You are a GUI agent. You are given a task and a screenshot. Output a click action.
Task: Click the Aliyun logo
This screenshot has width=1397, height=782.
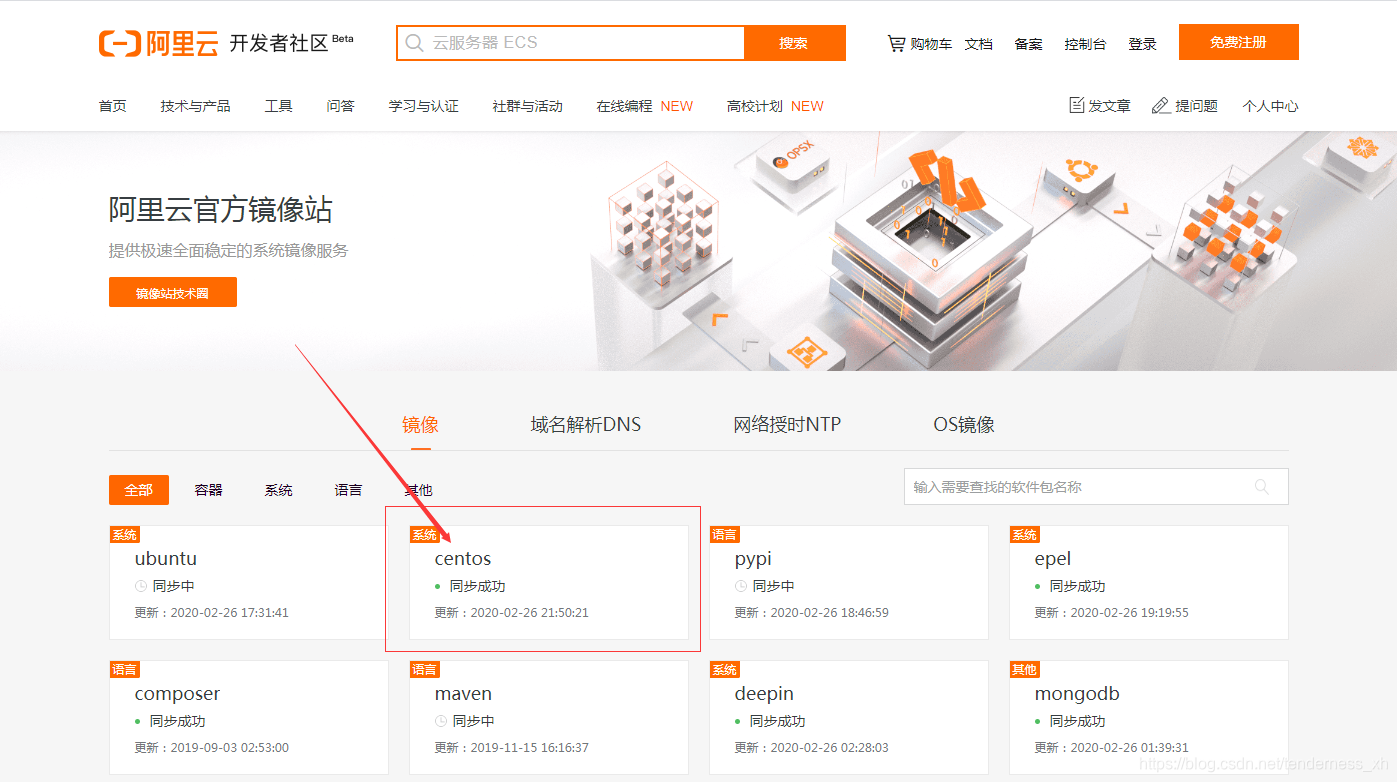pyautogui.click(x=158, y=43)
